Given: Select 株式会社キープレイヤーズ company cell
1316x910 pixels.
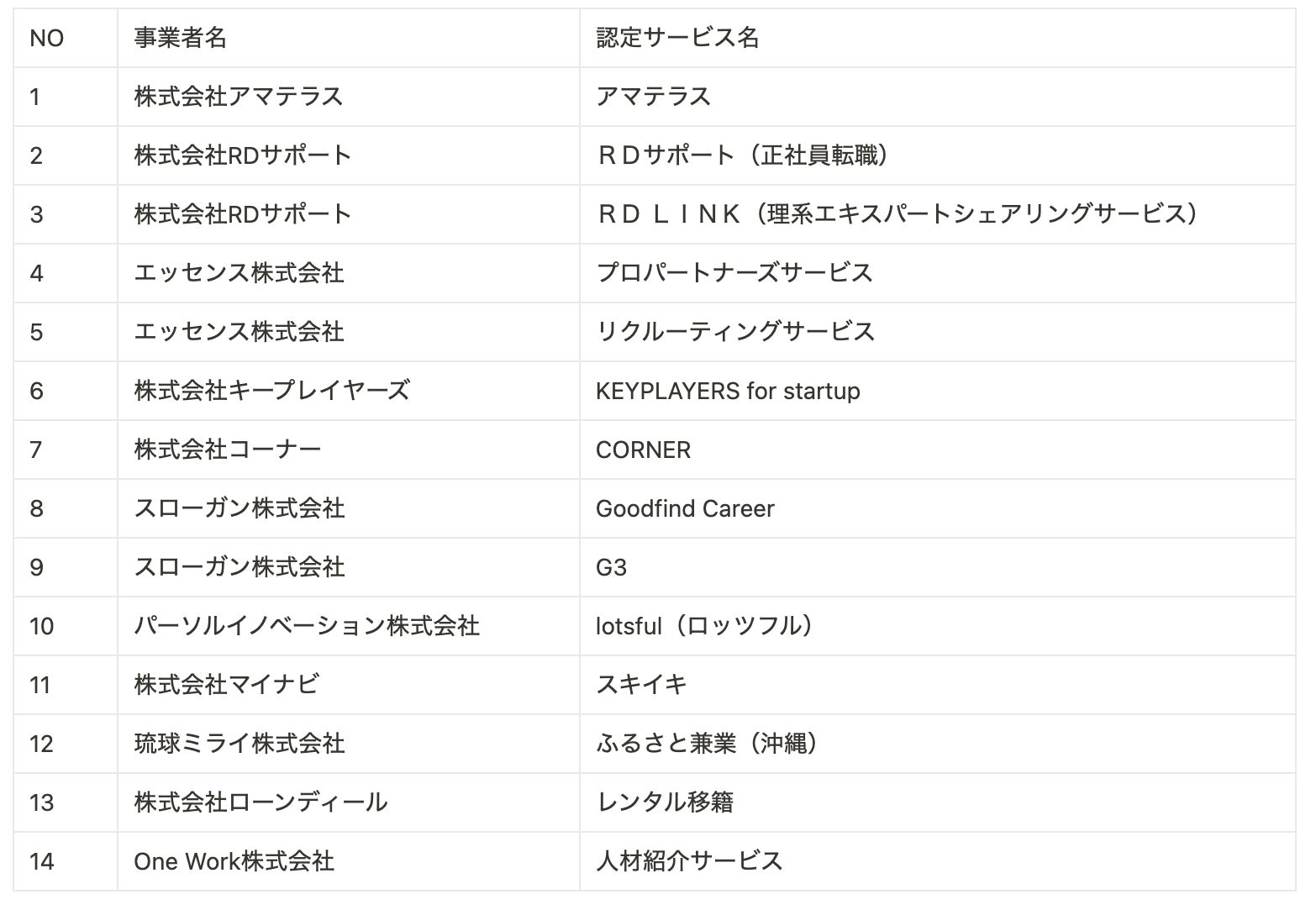Looking at the screenshot, I should (x=271, y=392).
